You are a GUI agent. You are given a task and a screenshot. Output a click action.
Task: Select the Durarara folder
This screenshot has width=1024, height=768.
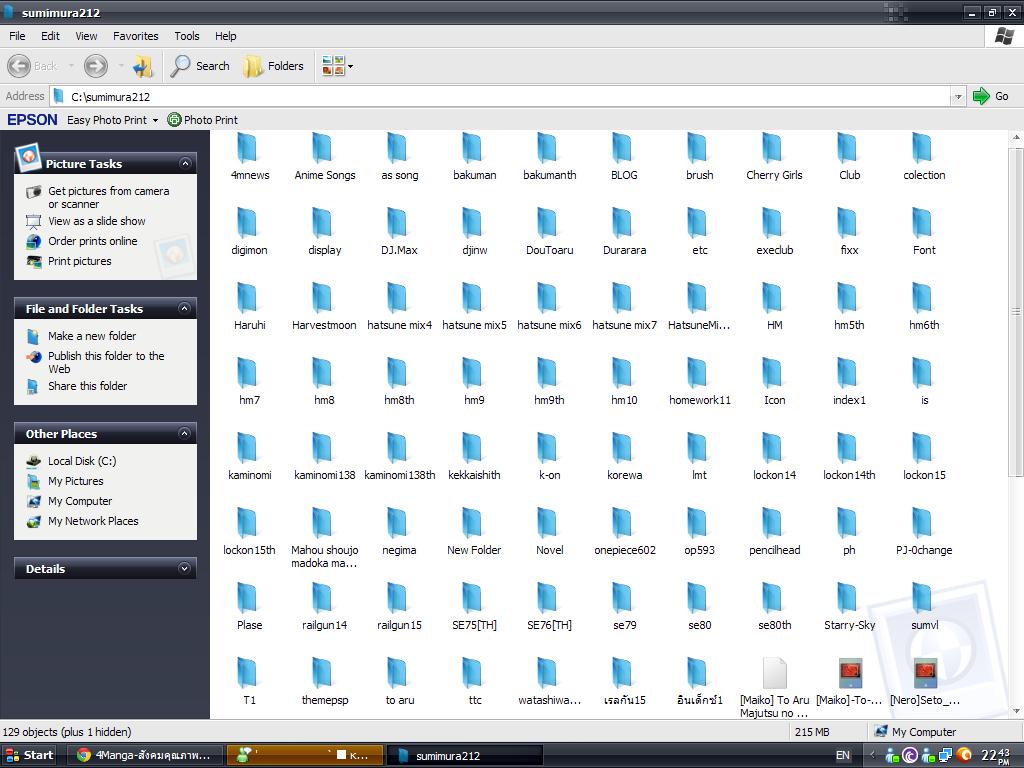[624, 232]
